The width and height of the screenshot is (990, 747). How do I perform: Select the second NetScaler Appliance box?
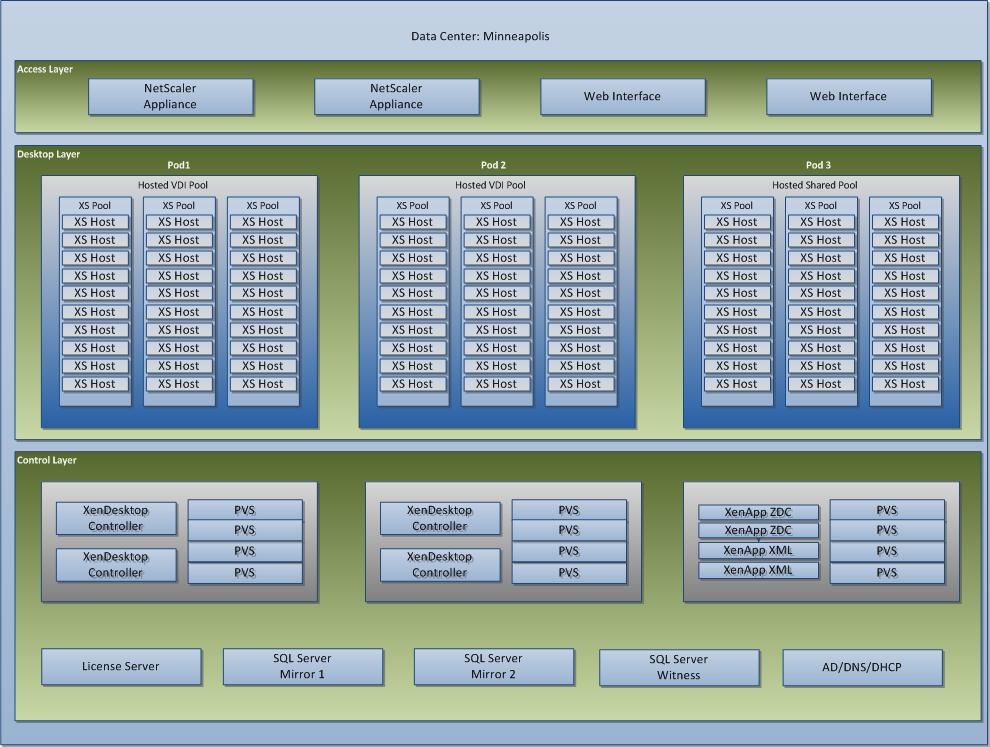click(396, 97)
